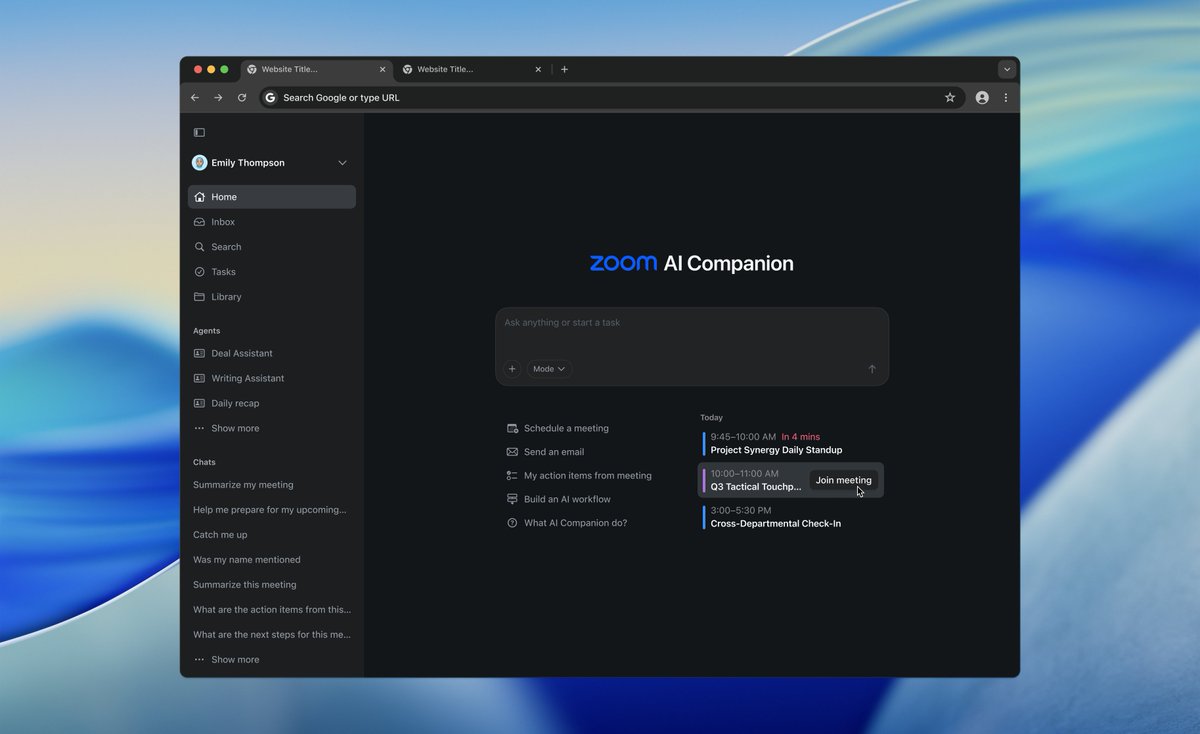Open Search in the sidebar

tap(272, 247)
